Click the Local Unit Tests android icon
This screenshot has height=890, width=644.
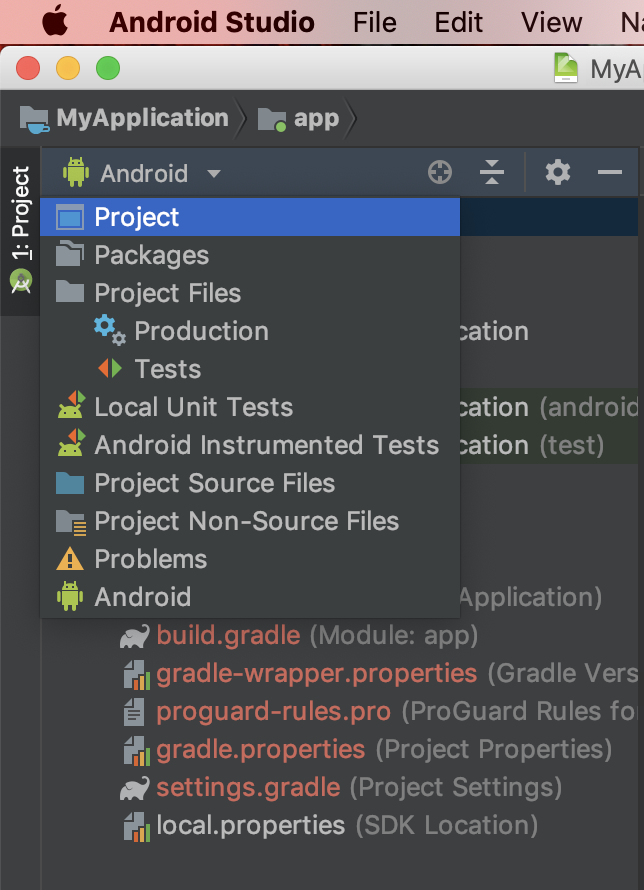click(71, 405)
